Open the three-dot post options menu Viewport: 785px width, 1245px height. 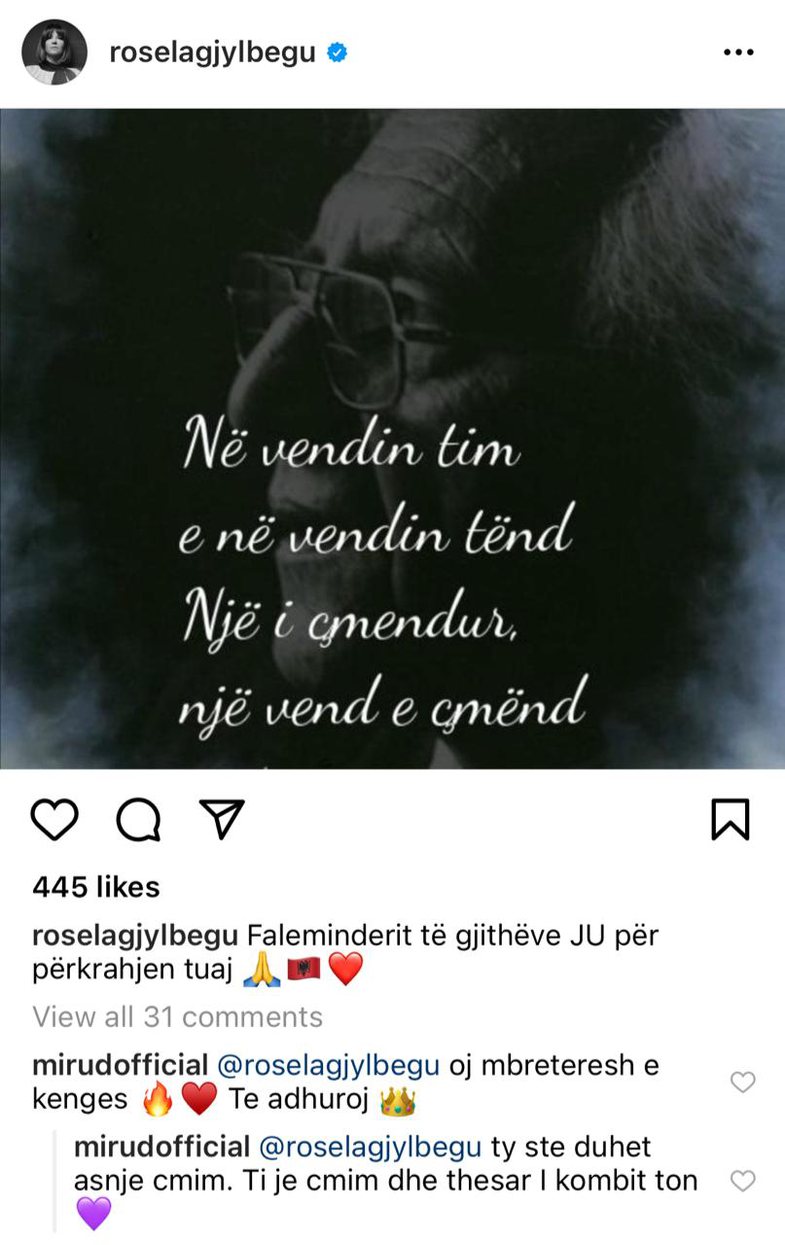coord(738,53)
